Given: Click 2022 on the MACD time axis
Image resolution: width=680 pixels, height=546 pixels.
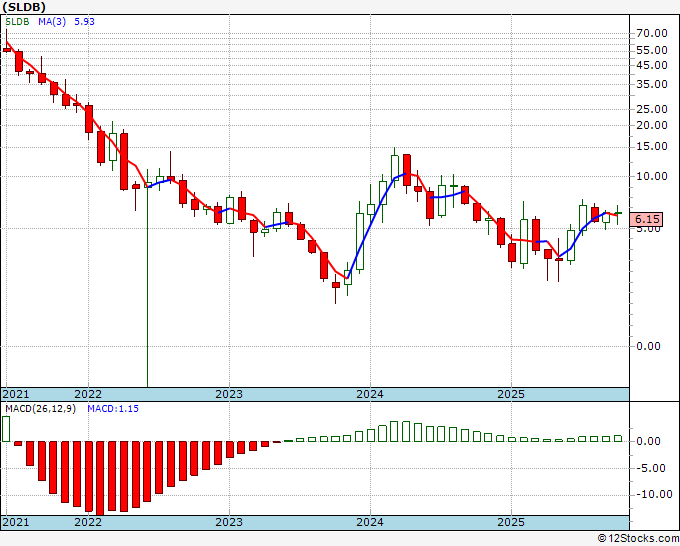Looking at the screenshot, I should (88, 522).
